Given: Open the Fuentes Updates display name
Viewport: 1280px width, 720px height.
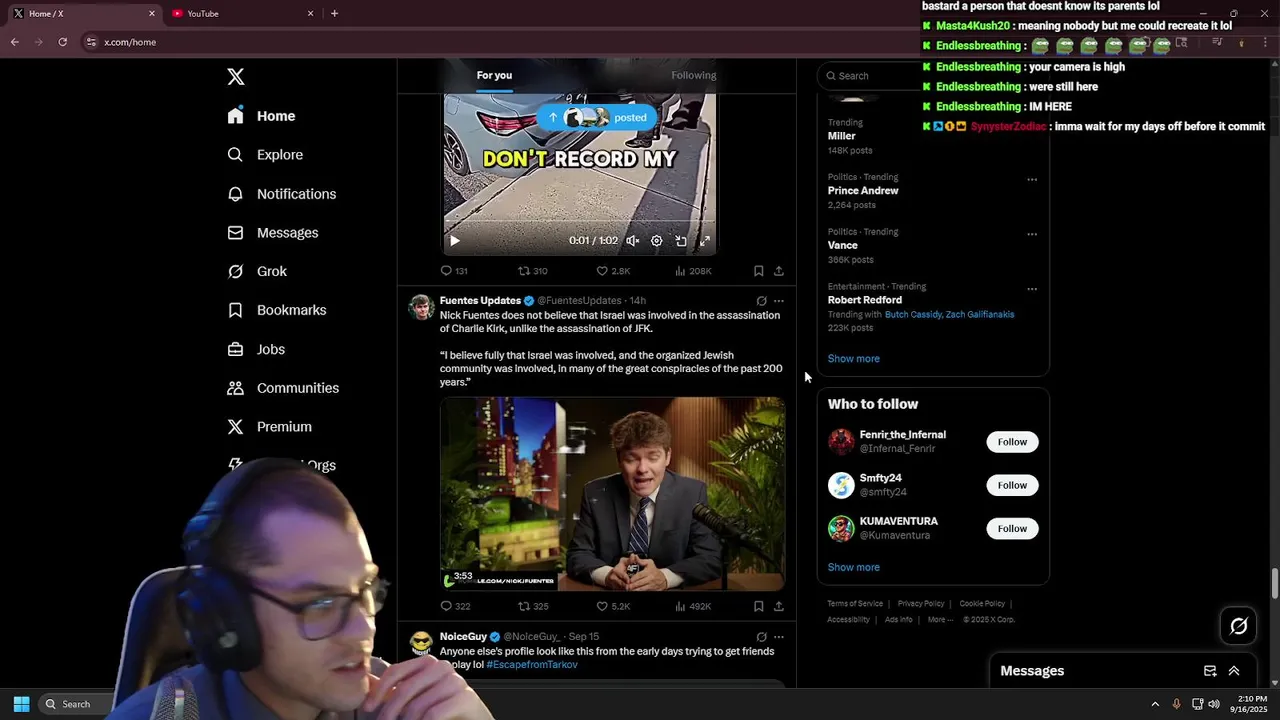Looking at the screenshot, I should coord(480,301).
